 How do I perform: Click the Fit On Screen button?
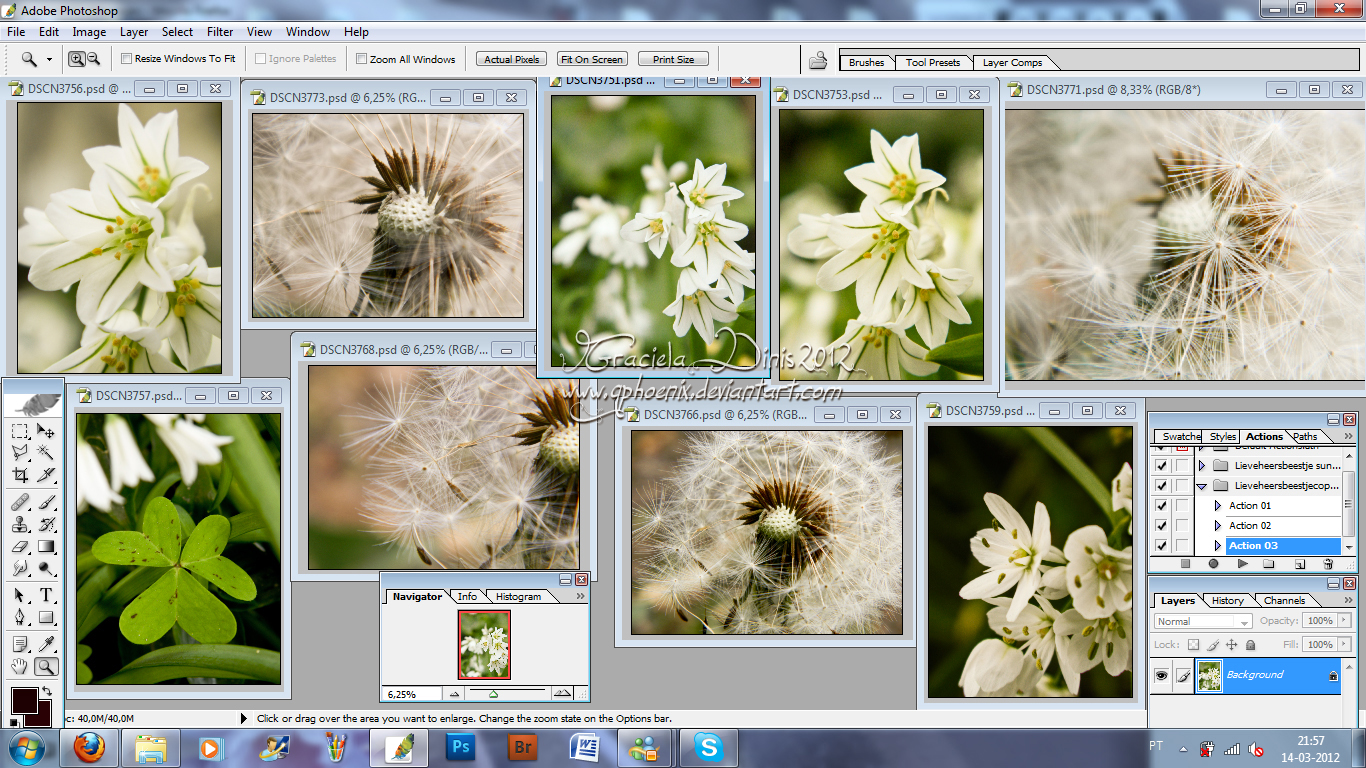[x=593, y=59]
